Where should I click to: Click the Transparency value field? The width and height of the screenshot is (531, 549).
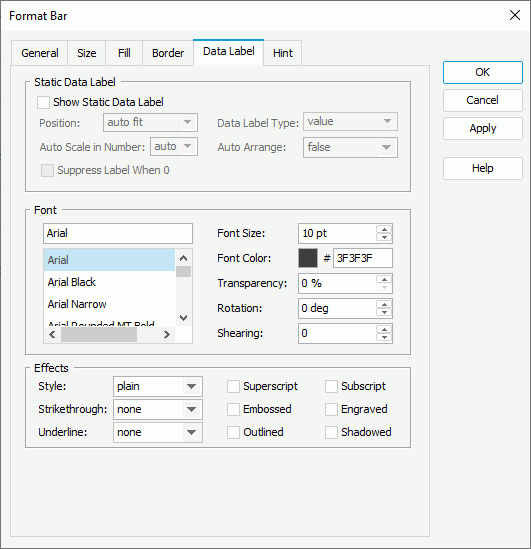(338, 283)
